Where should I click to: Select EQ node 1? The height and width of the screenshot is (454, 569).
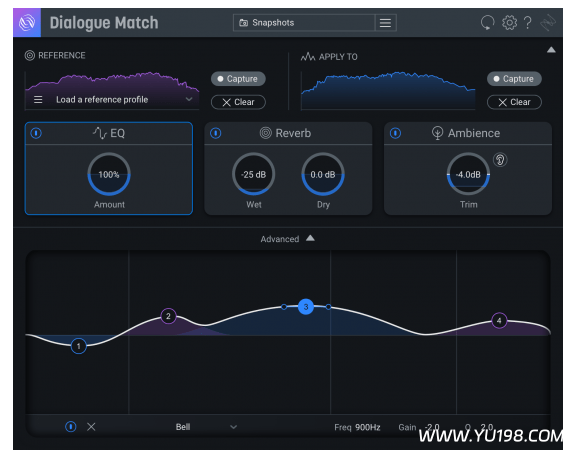coord(78,346)
